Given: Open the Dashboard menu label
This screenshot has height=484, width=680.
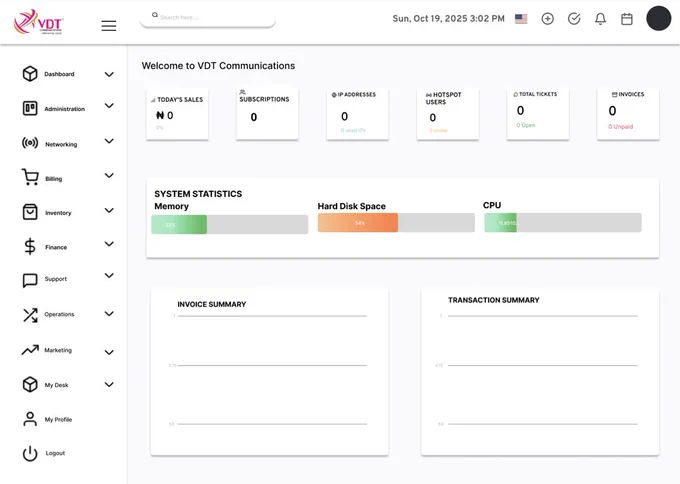Looking at the screenshot, I should click(x=59, y=74).
